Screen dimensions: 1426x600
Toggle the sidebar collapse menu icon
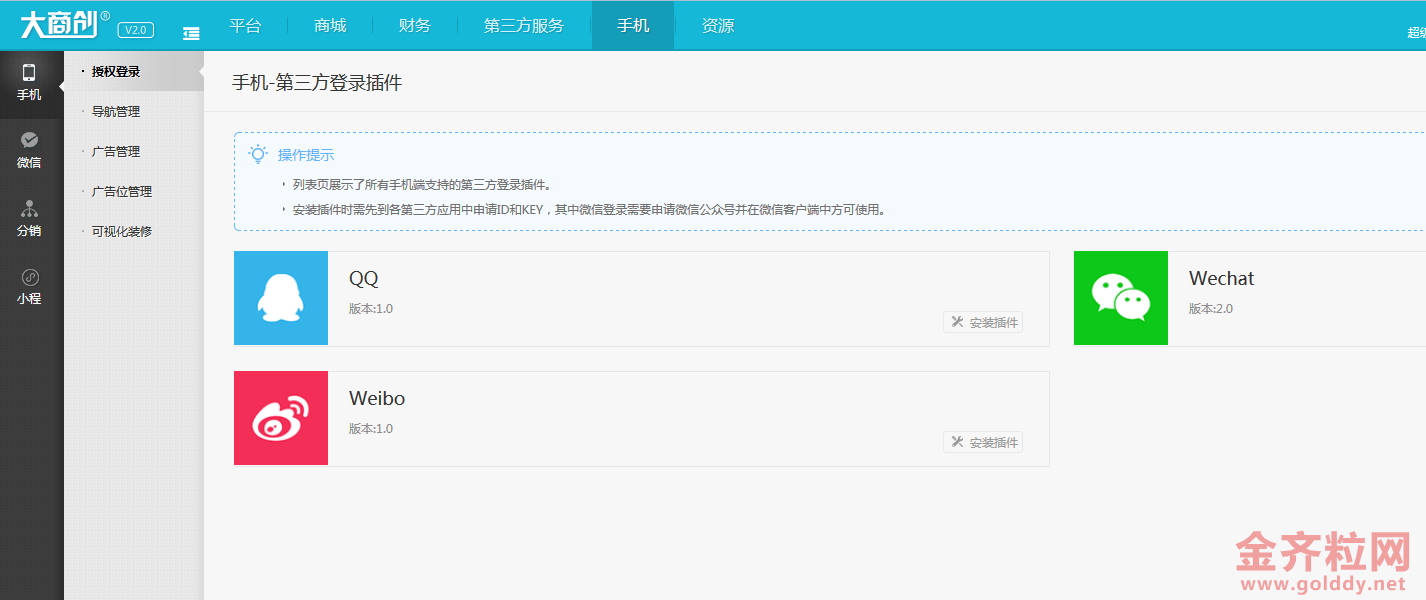tap(191, 33)
